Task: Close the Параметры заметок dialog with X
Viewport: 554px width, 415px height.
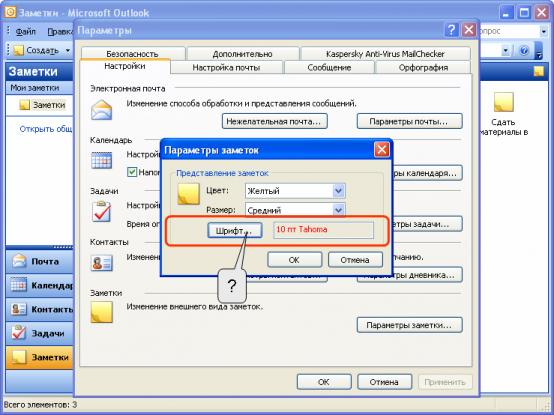Action: (x=382, y=150)
